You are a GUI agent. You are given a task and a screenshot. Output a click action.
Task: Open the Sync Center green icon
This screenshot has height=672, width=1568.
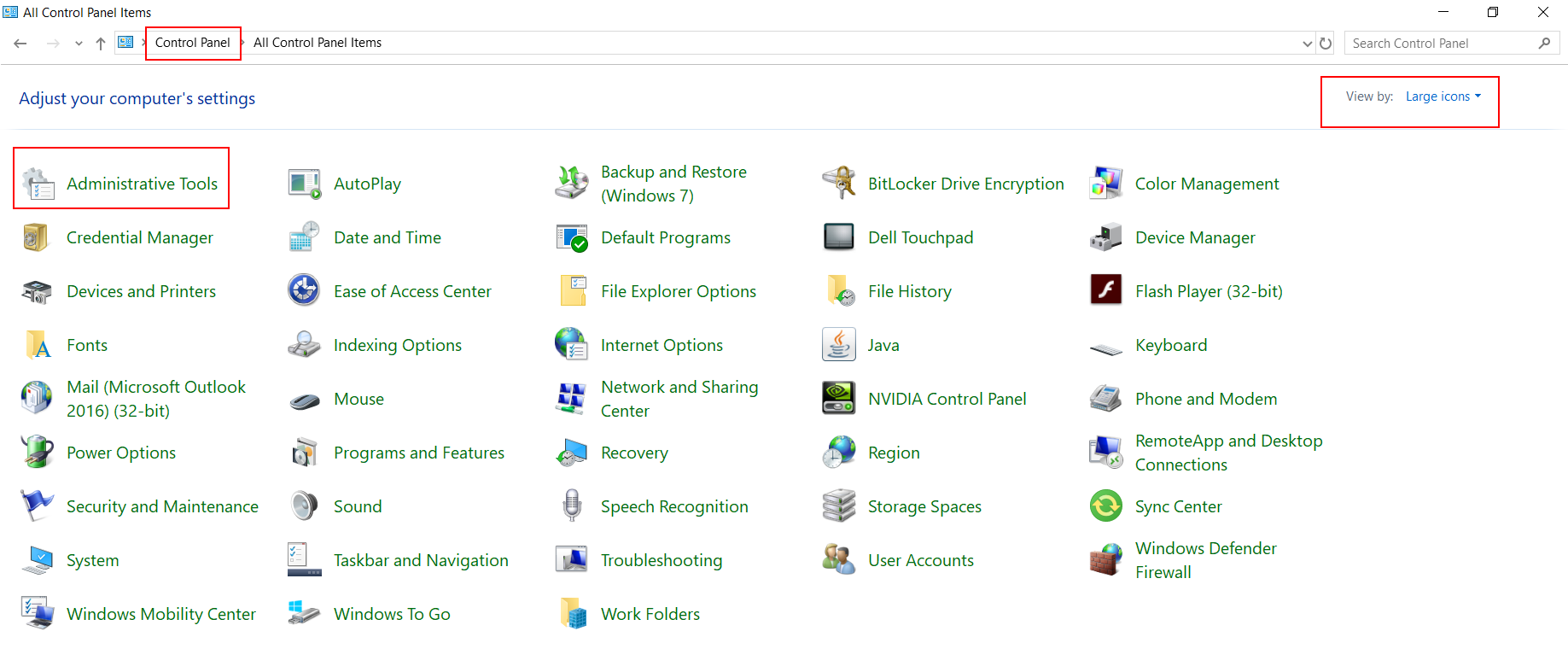pos(1106,506)
